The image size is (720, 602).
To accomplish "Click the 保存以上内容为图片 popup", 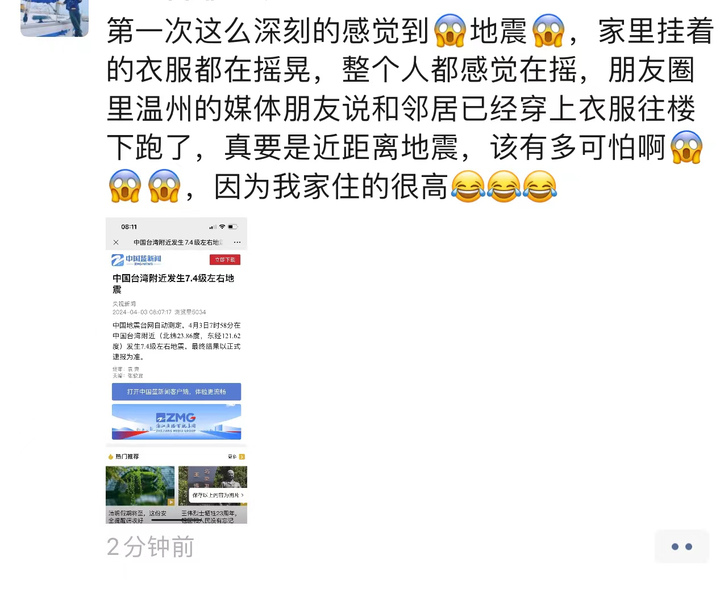I will pos(218,495).
